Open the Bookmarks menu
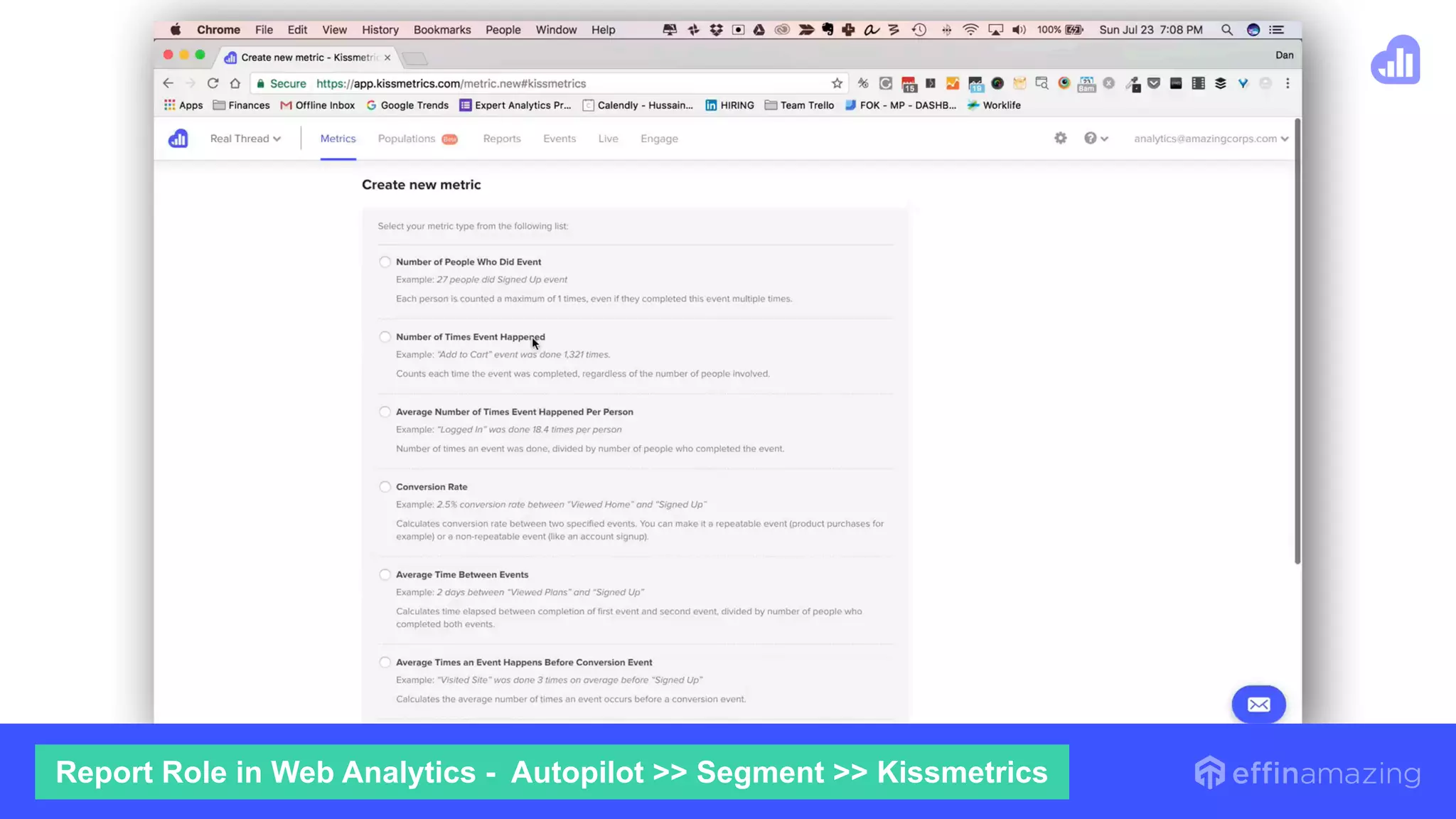Image resolution: width=1456 pixels, height=819 pixels. coord(442,30)
